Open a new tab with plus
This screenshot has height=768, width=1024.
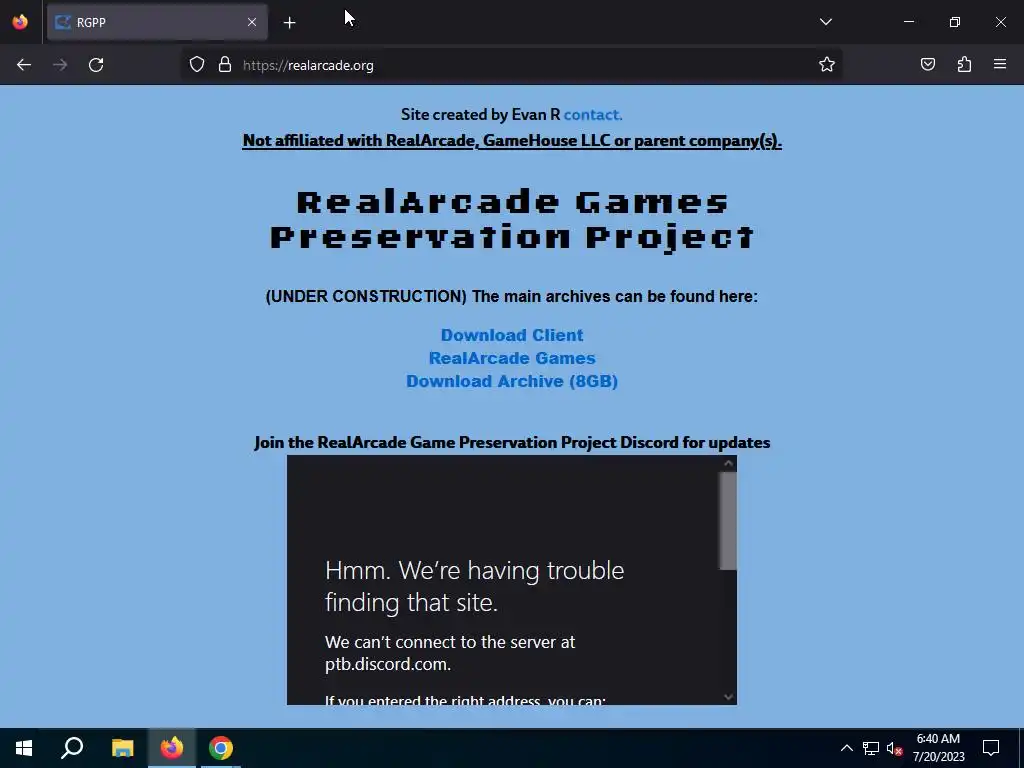pyautogui.click(x=289, y=23)
